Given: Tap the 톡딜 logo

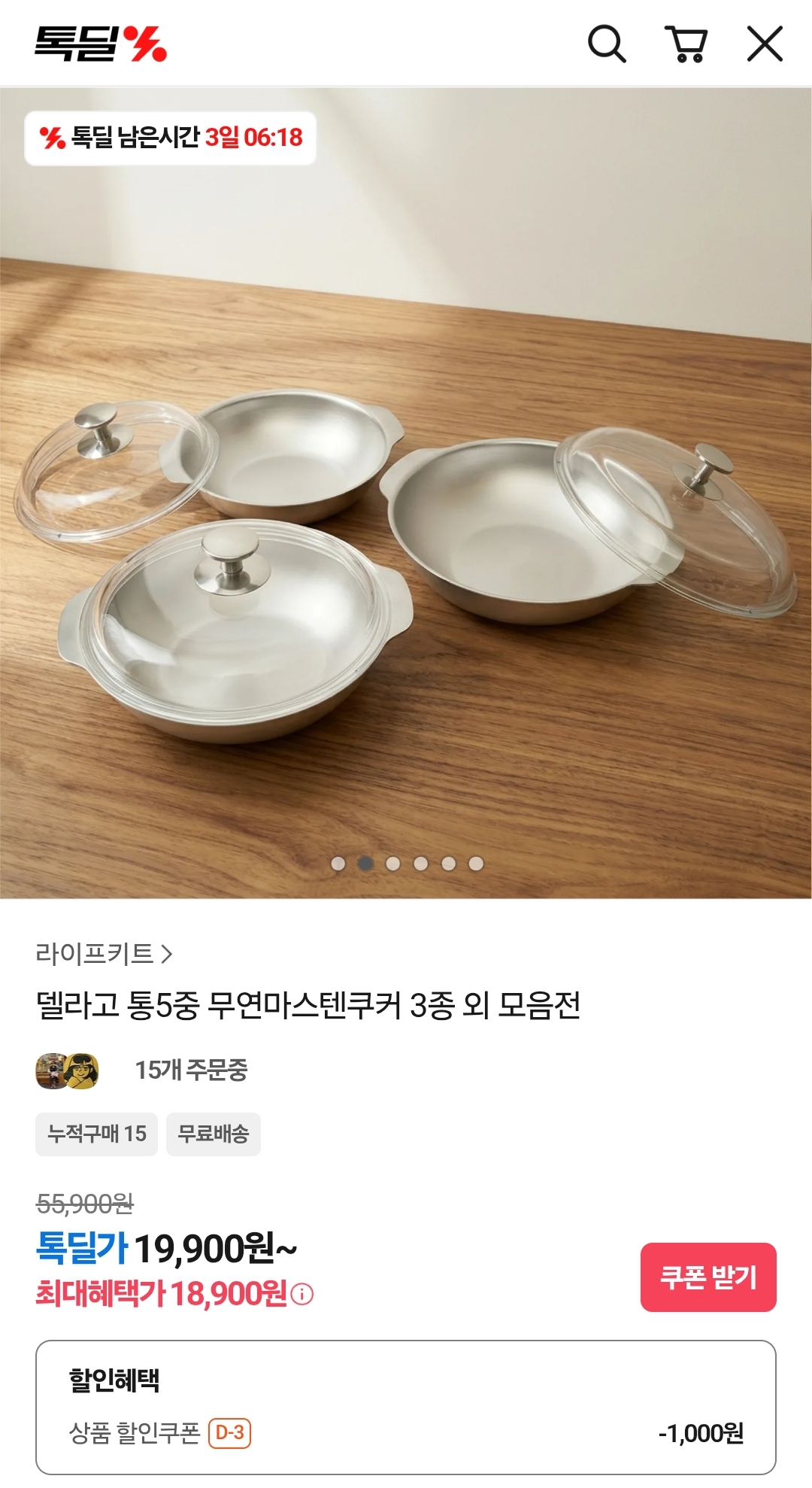Looking at the screenshot, I should tap(101, 44).
